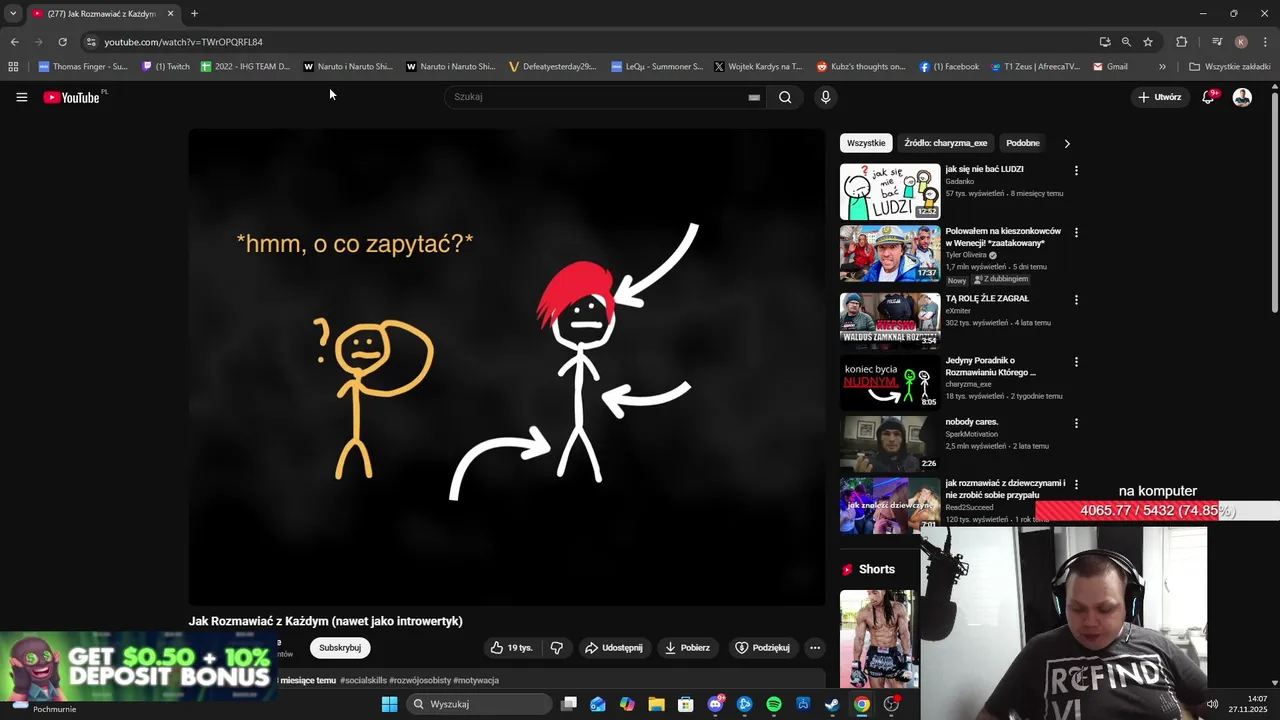Open 'jak się nie bać LUDZI' thumbnail
The width and height of the screenshot is (1280, 720).
(890, 191)
